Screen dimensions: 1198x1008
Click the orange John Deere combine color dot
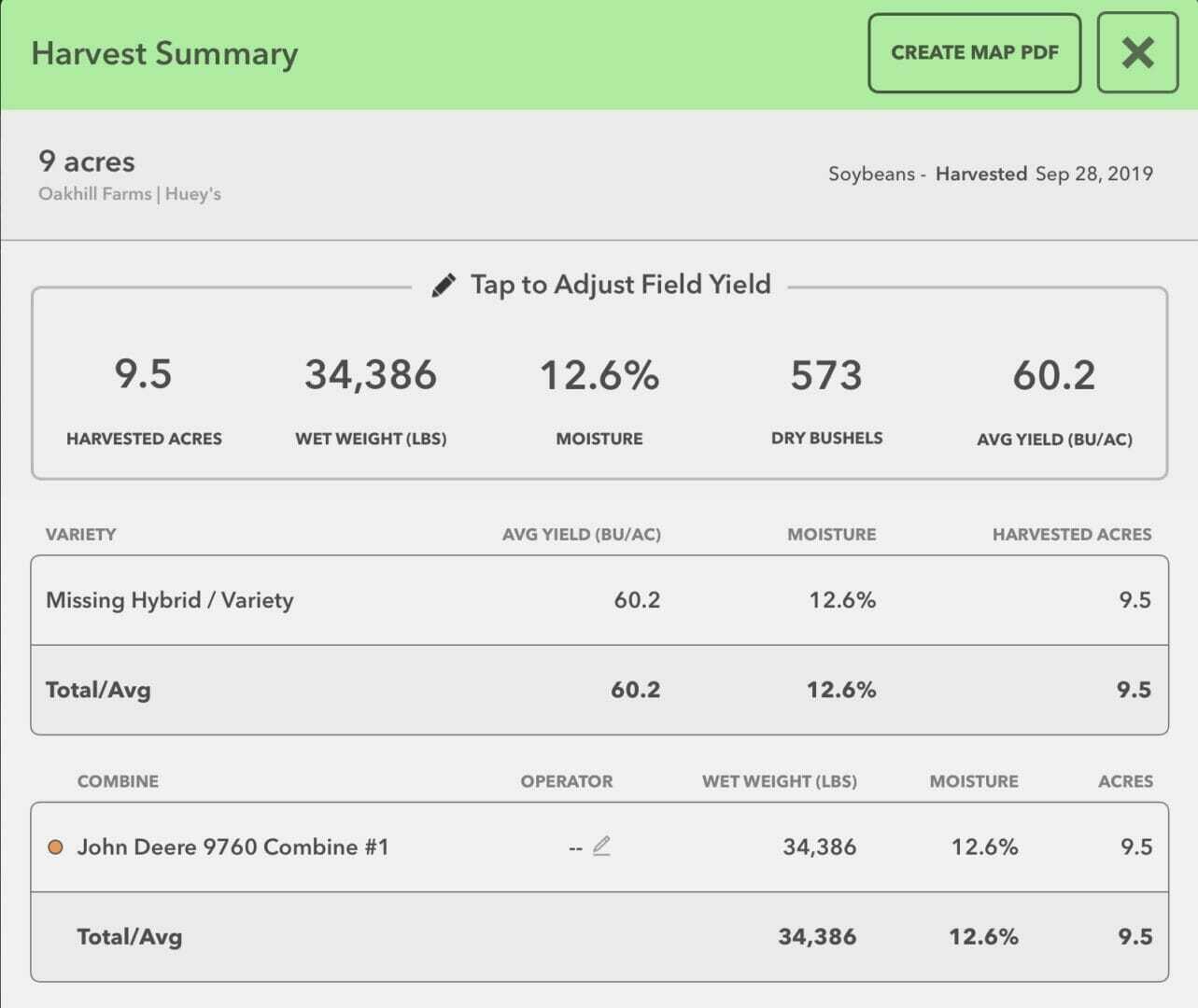55,847
